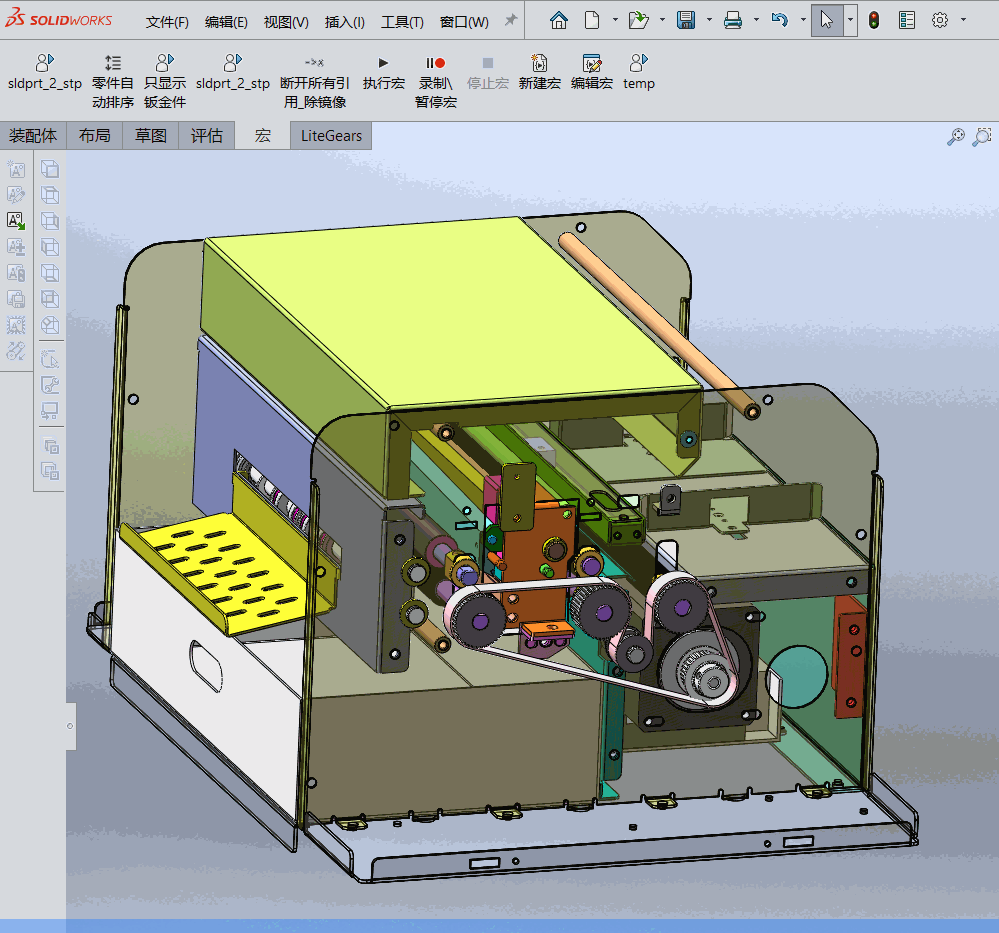The height and width of the screenshot is (933, 999).
Task: Switch to the 装配体 tab
Action: (32, 136)
